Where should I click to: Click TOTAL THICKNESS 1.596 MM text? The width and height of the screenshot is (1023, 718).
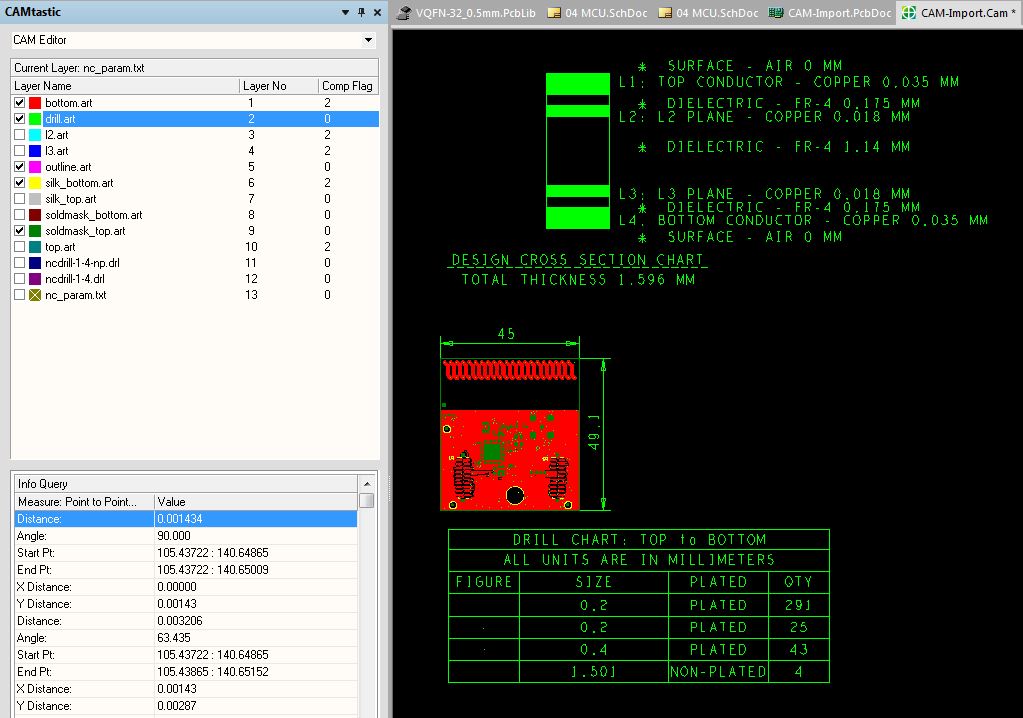(578, 280)
